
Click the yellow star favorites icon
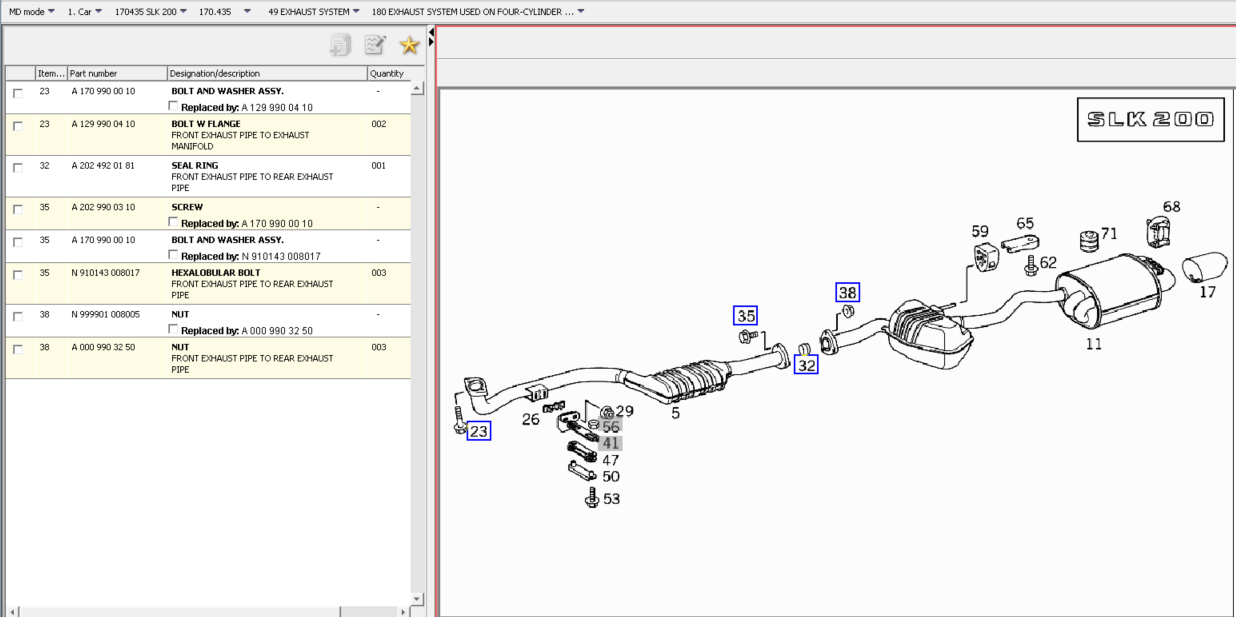[x=409, y=45]
